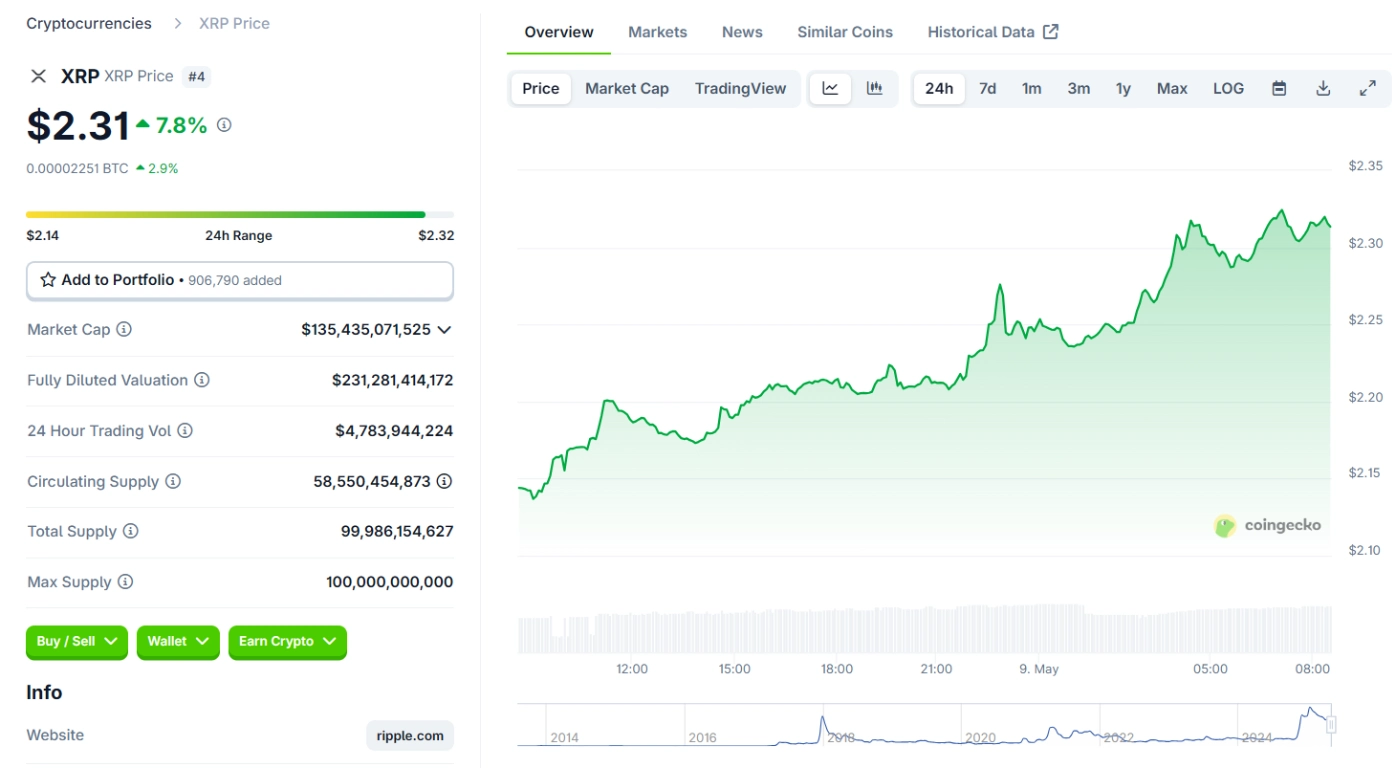The height and width of the screenshot is (768, 1396).
Task: Switch to candlestick chart view
Action: tap(875, 88)
